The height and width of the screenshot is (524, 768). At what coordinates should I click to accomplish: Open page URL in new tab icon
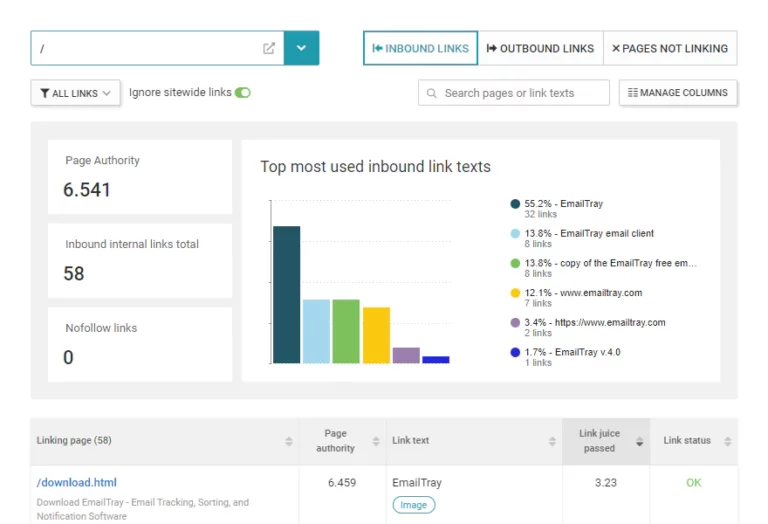tap(269, 48)
